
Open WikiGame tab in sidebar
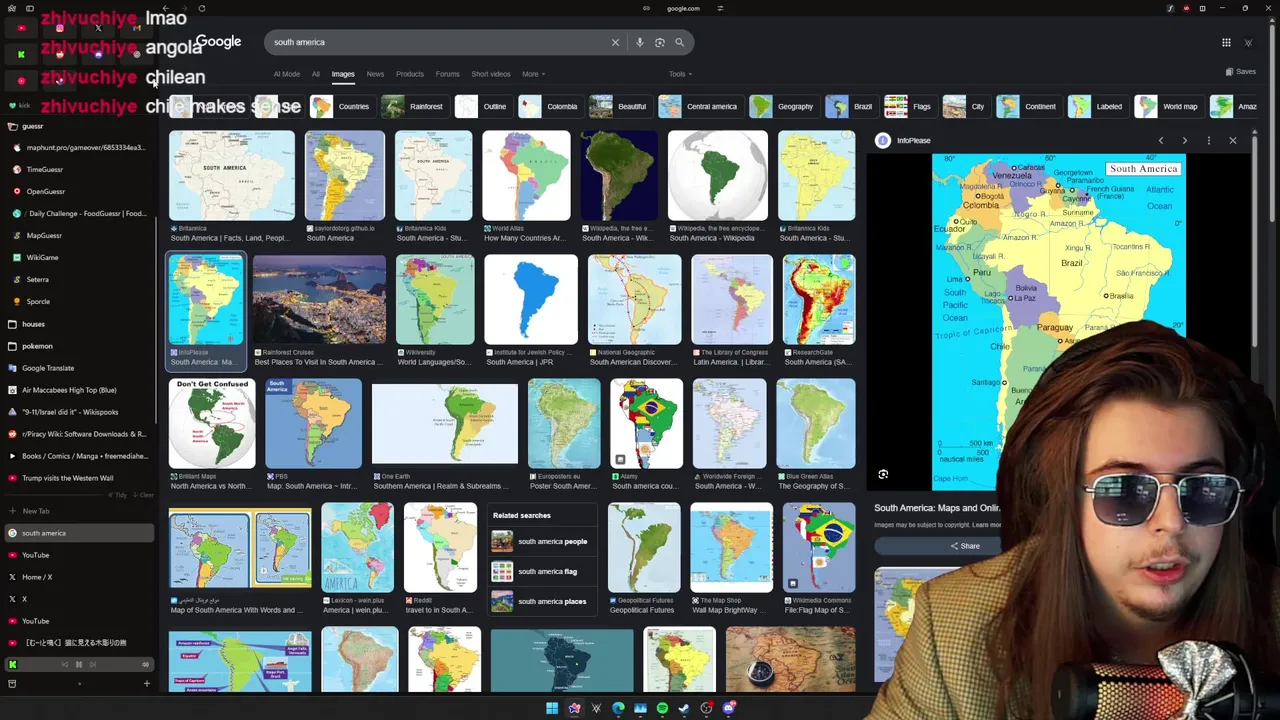click(79, 258)
